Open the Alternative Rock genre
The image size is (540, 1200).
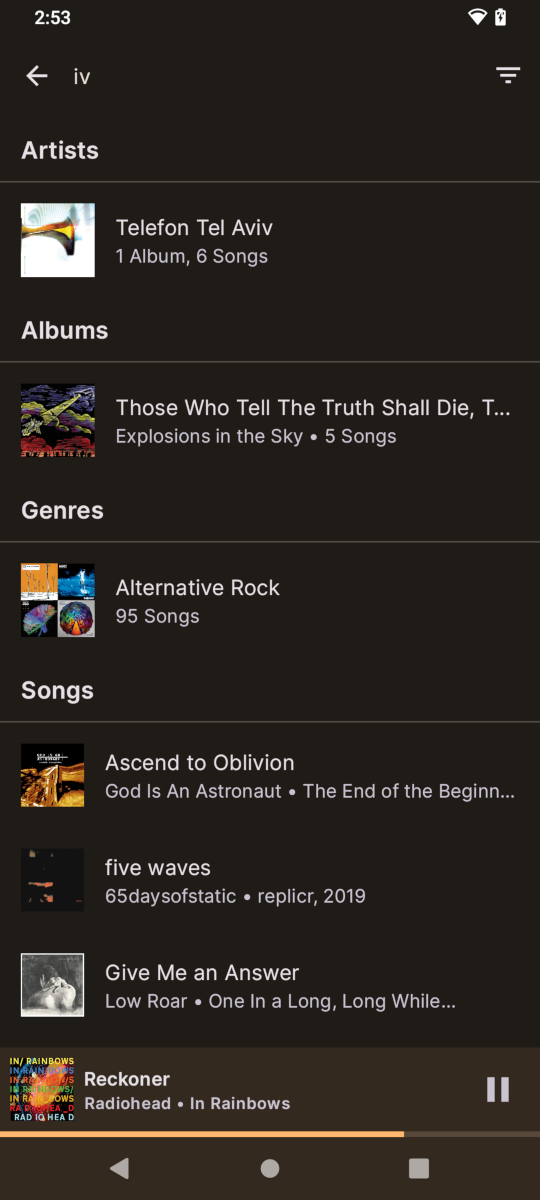click(x=270, y=600)
